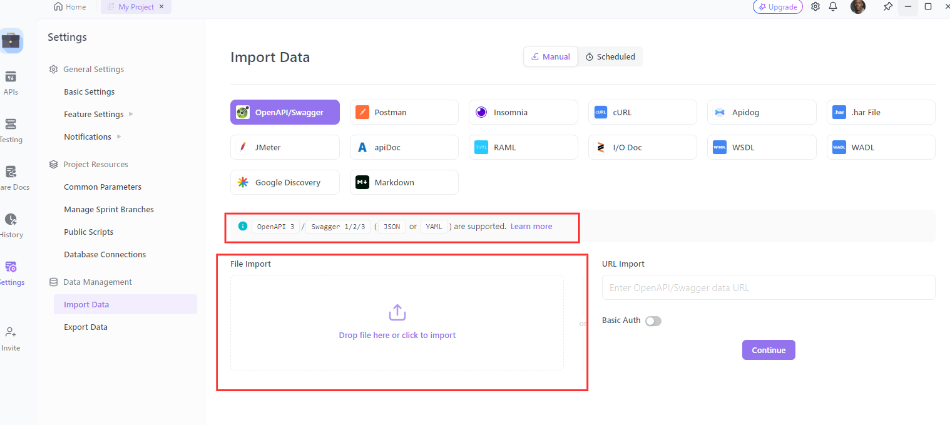The height and width of the screenshot is (425, 950).
Task: Click the OpenAPI/Swagger data URL field
Action: [x=768, y=287]
